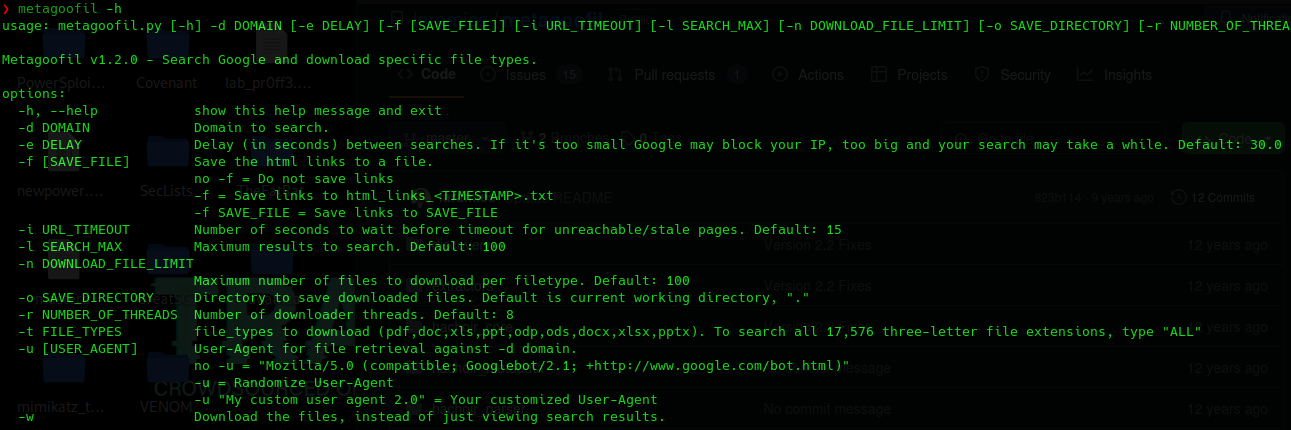
Task: Click the commits history clock icon
Action: tap(1179, 198)
